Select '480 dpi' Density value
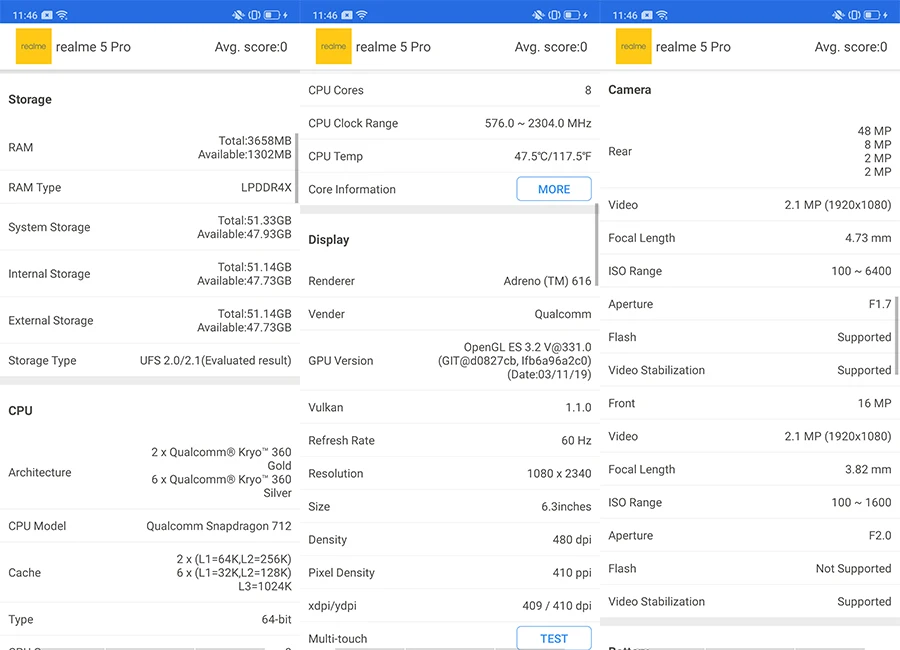Viewport: 900px width, 650px height. (572, 540)
